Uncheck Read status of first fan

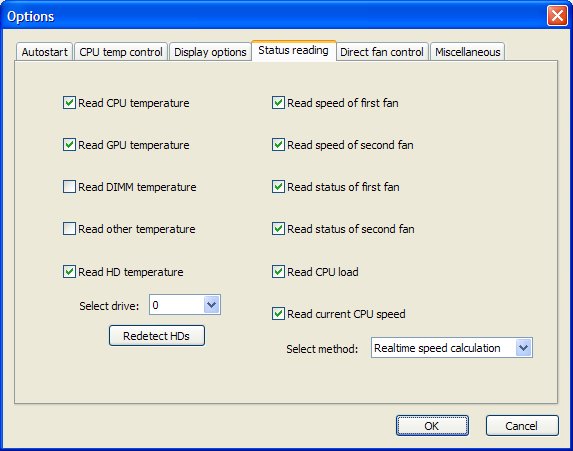pyautogui.click(x=278, y=187)
